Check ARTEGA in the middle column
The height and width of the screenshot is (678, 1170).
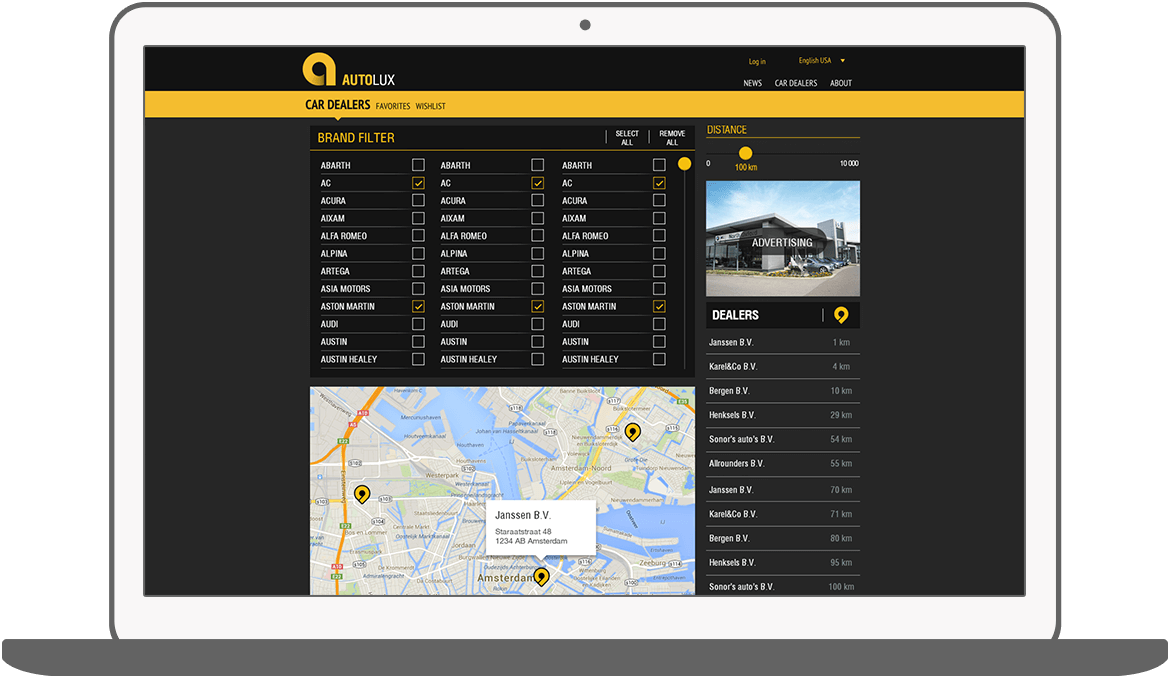(x=537, y=271)
